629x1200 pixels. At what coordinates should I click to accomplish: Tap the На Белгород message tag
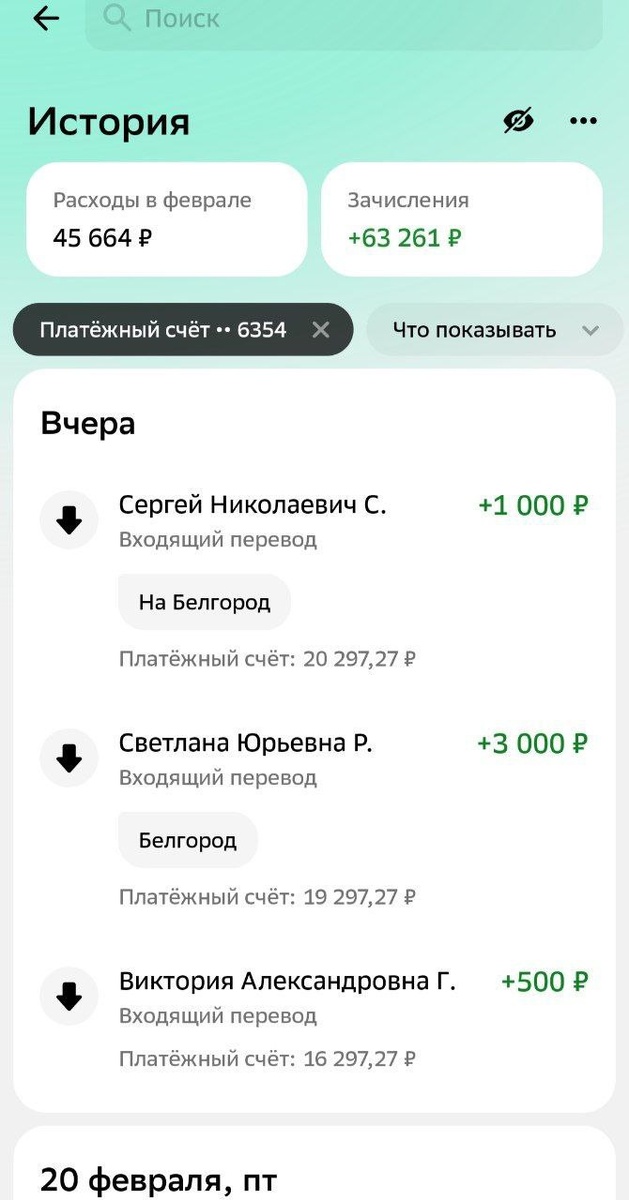(x=204, y=601)
